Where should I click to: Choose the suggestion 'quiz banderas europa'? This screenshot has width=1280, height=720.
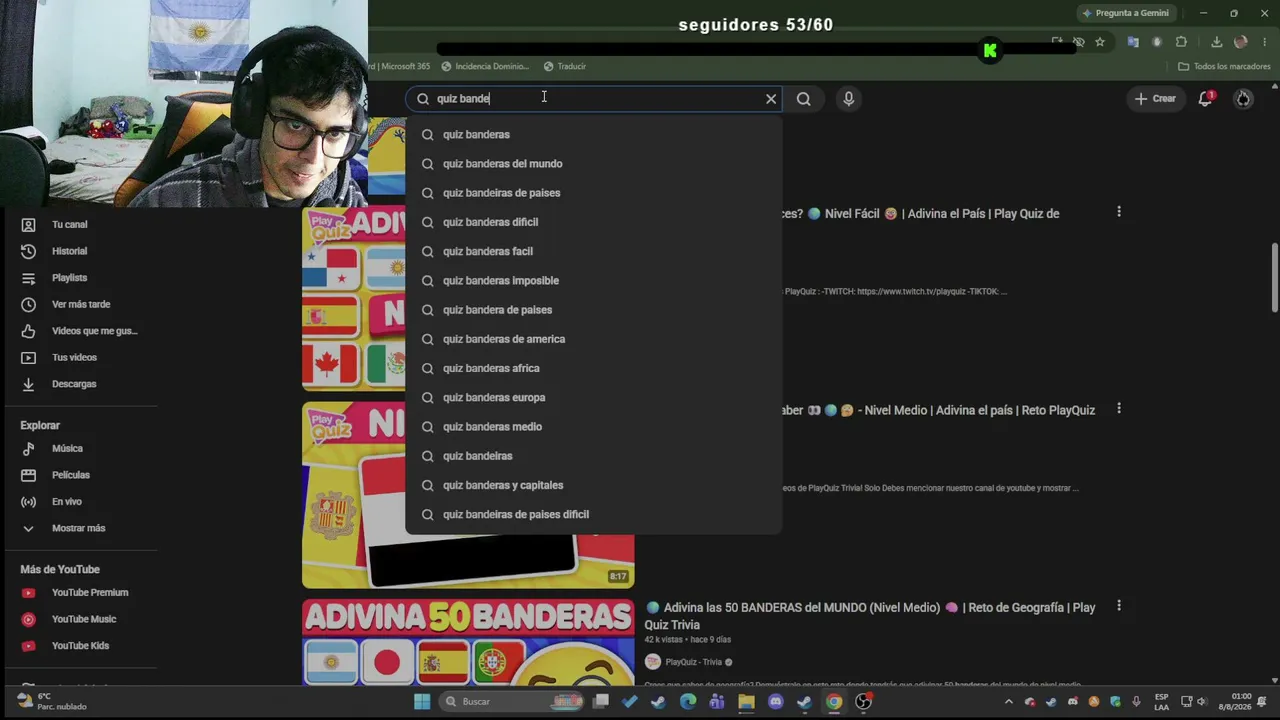[593, 397]
